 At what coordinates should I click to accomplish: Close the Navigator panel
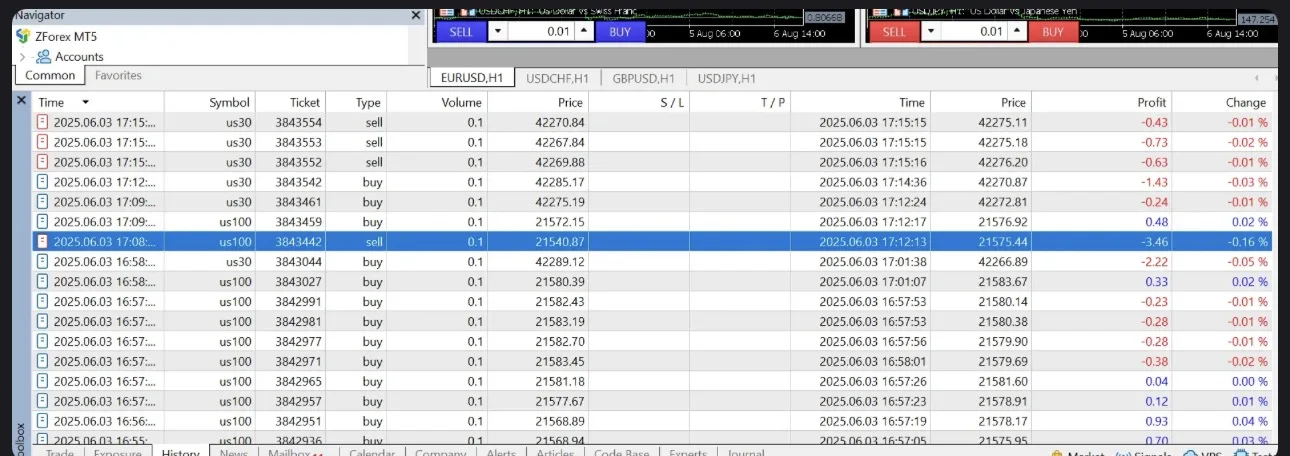416,15
